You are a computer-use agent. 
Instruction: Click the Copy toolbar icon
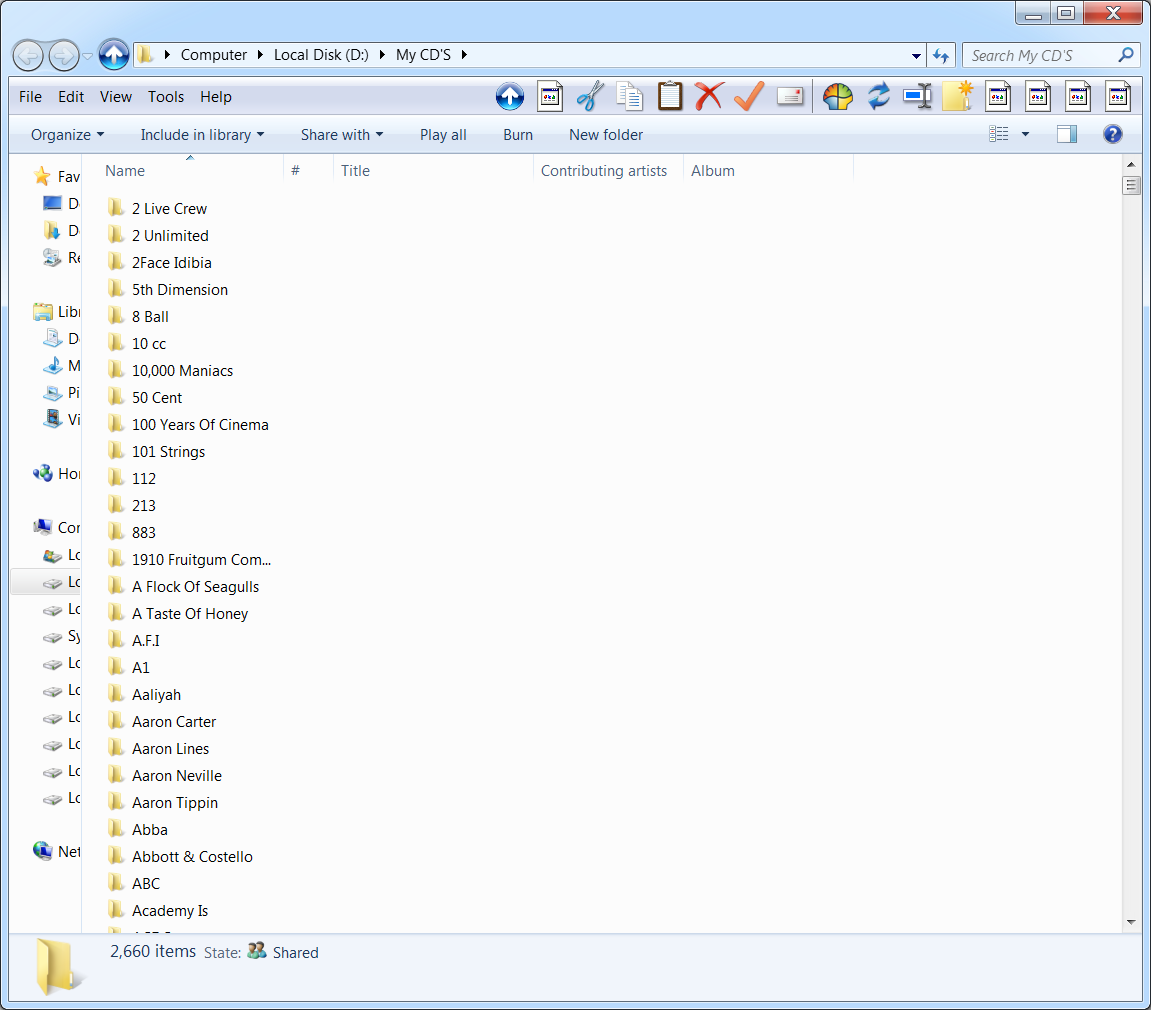point(629,96)
